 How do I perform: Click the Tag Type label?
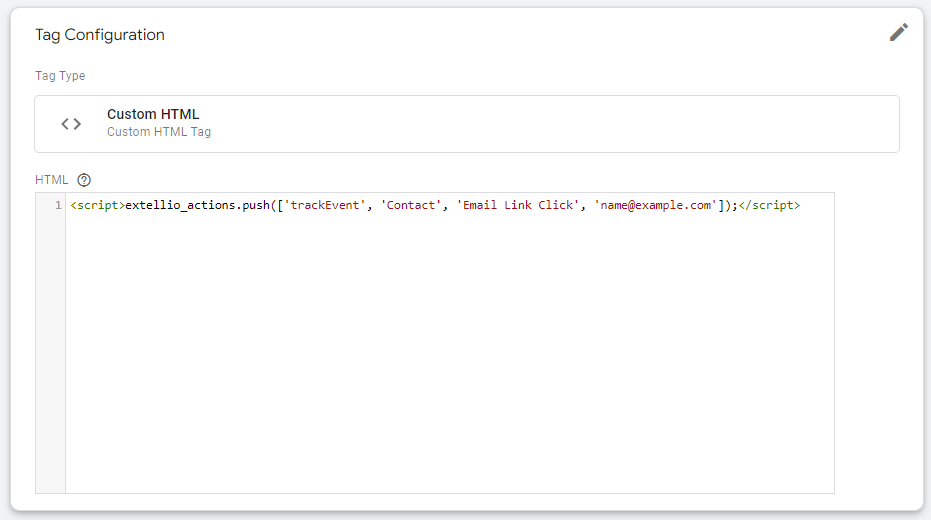point(60,76)
